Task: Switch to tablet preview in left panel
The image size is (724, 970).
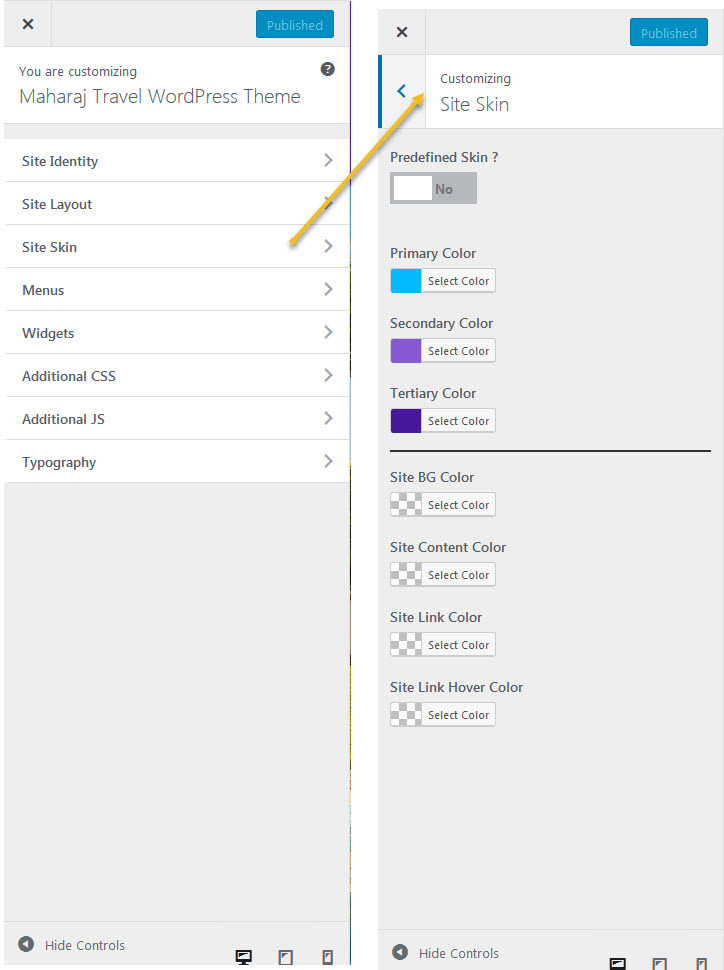Action: [x=285, y=957]
